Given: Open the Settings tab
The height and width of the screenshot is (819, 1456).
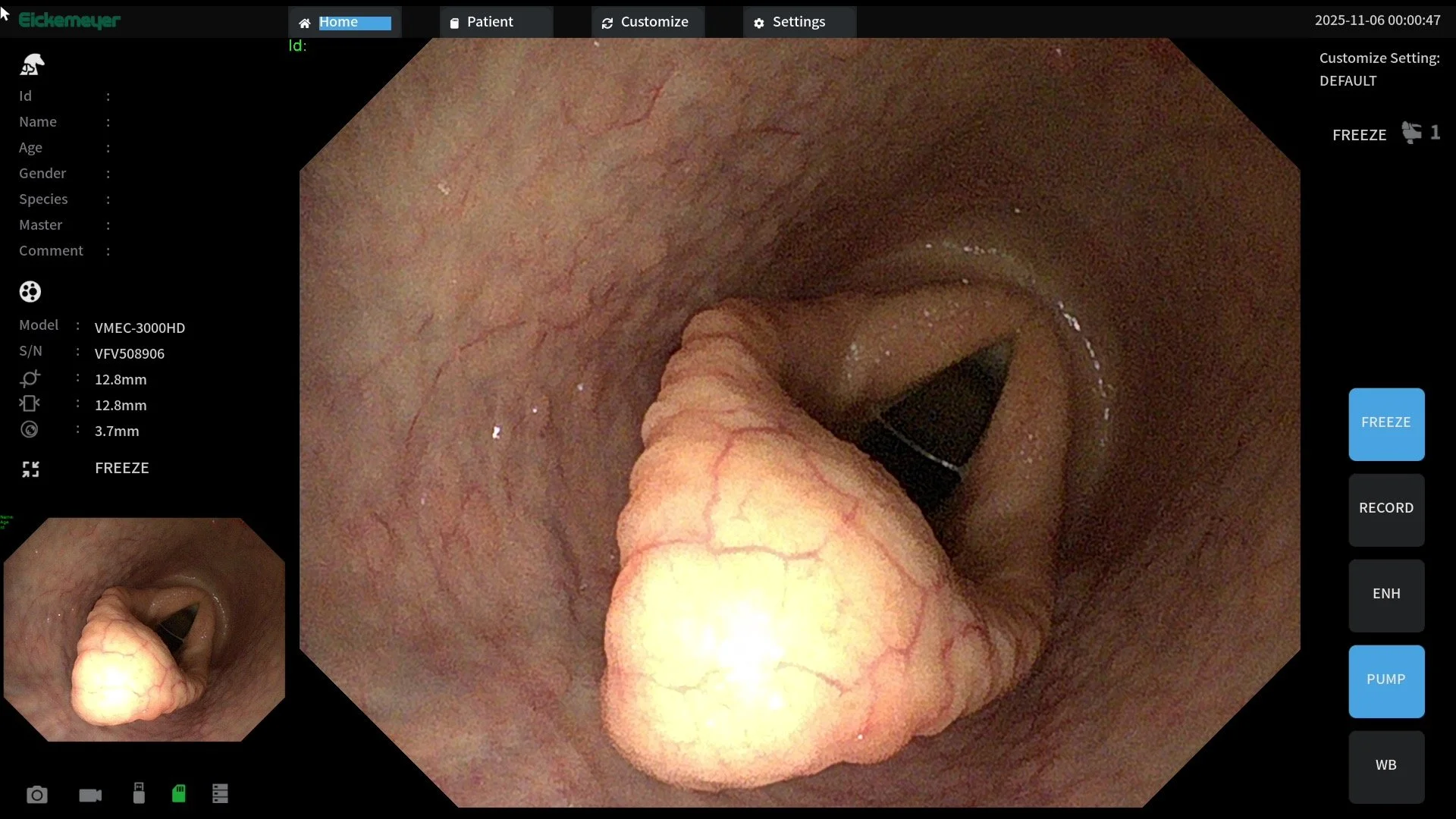Looking at the screenshot, I should pyautogui.click(x=799, y=22).
